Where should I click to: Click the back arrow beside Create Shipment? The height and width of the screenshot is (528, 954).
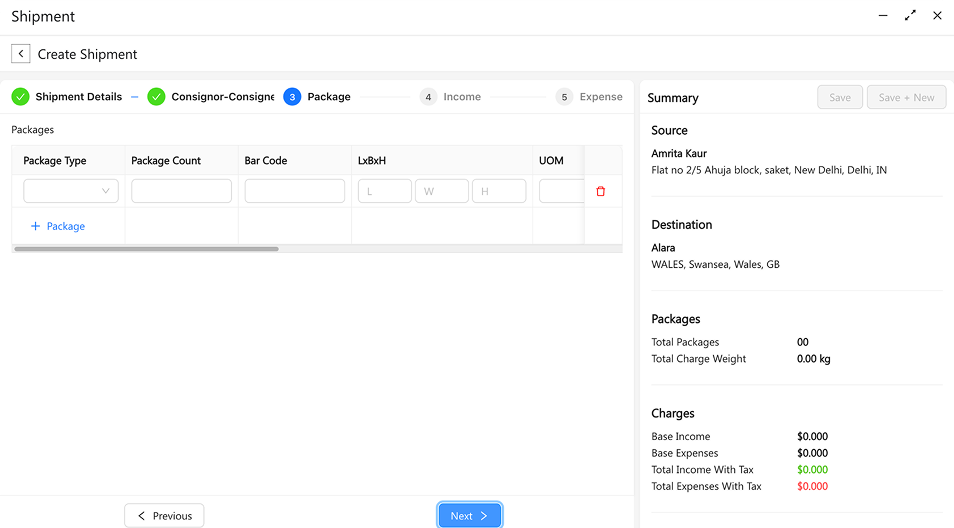[x=21, y=54]
